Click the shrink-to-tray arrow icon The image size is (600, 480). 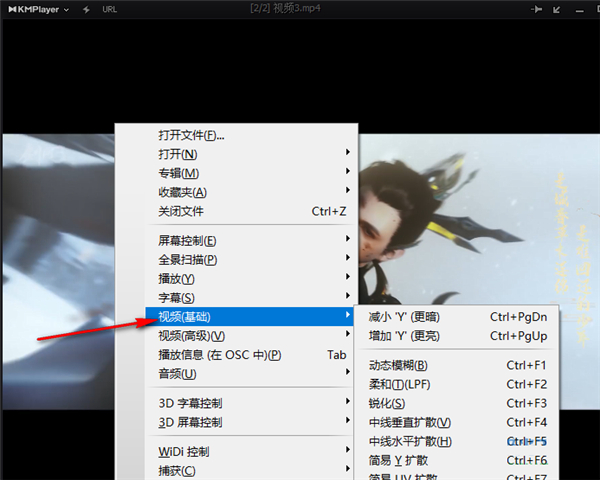[x=557, y=10]
